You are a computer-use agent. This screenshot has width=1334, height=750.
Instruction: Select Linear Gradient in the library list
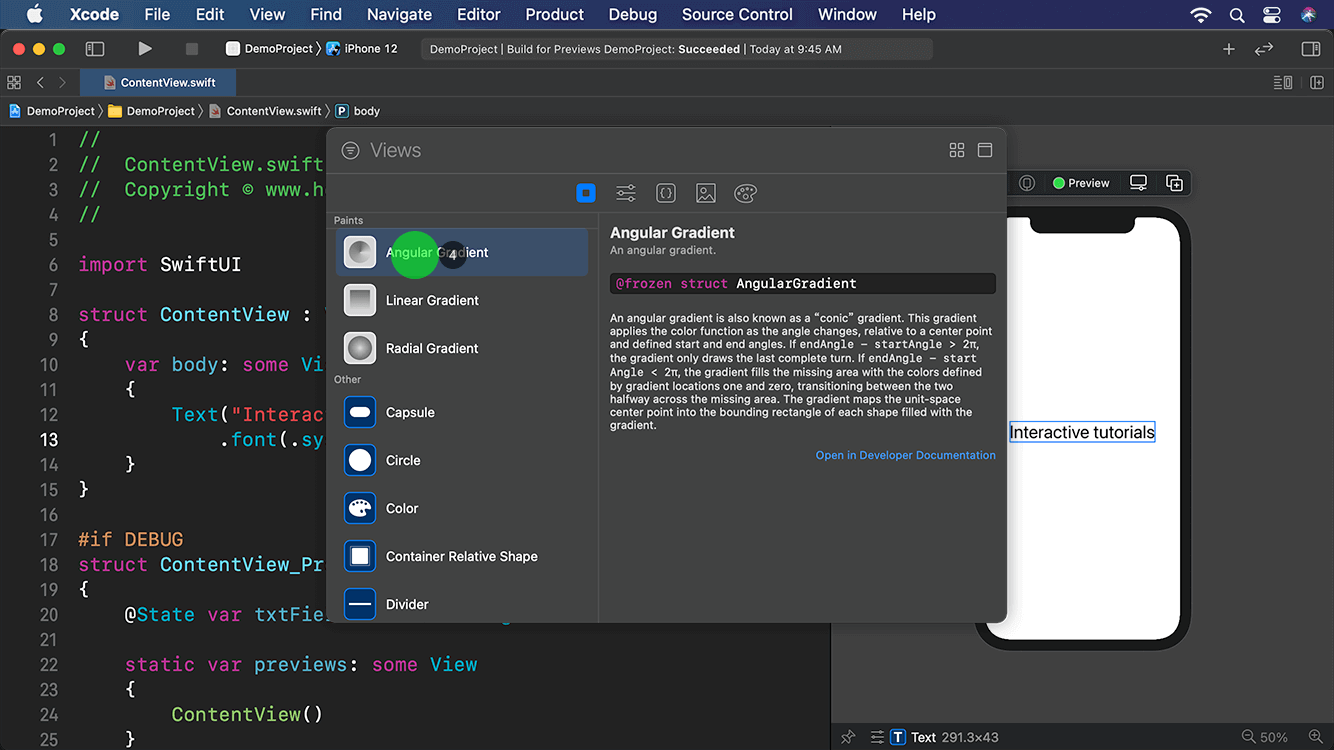[462, 300]
